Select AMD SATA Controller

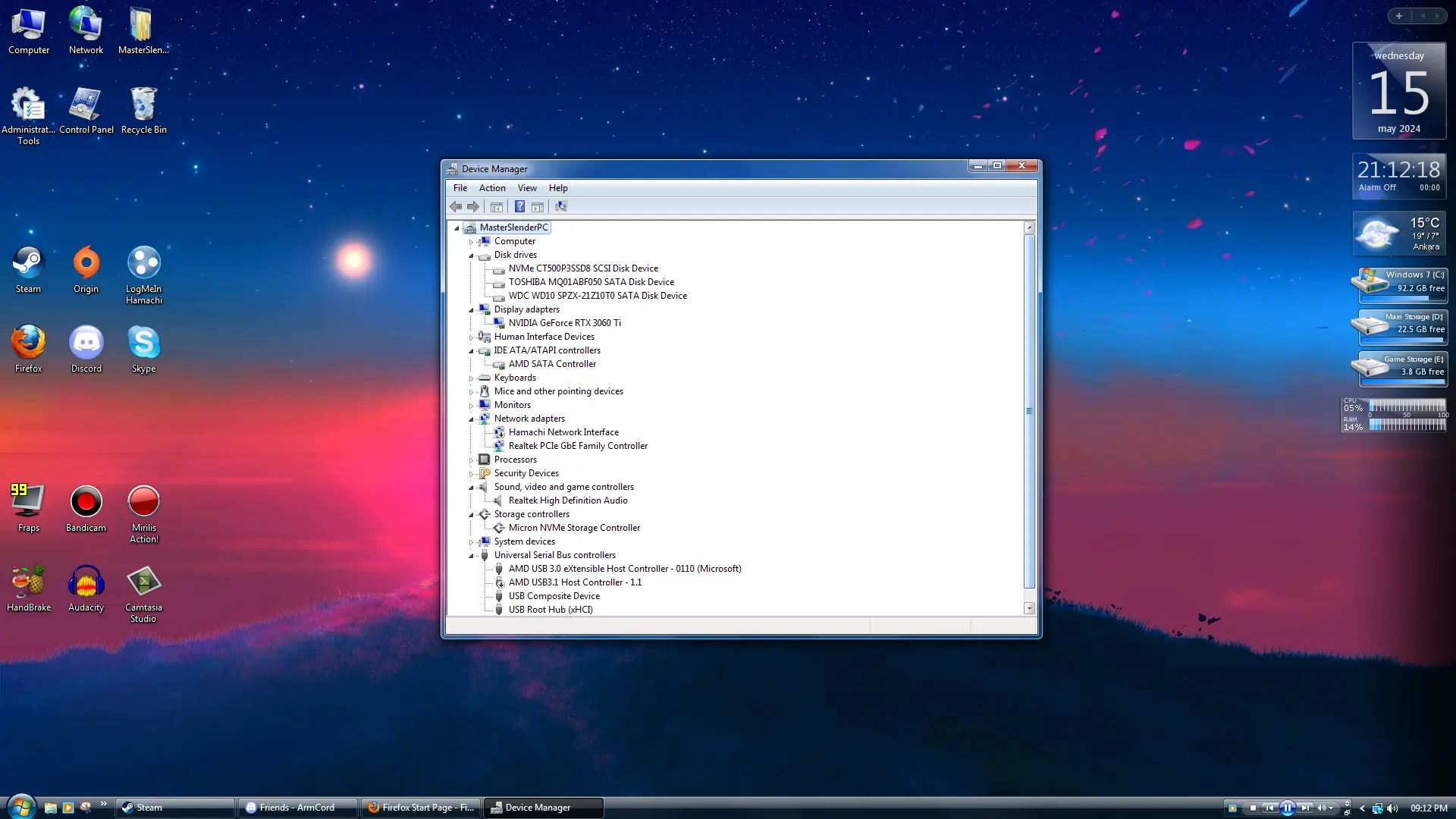(552, 364)
